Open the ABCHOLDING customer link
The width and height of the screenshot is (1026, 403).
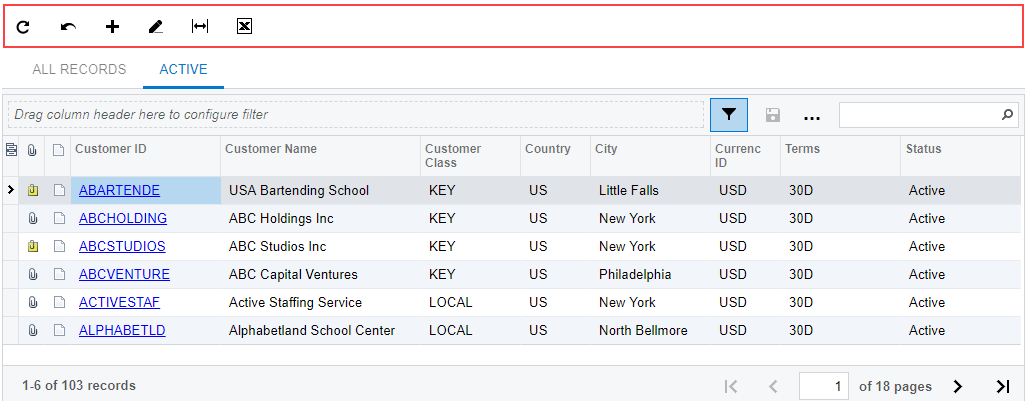point(123,218)
